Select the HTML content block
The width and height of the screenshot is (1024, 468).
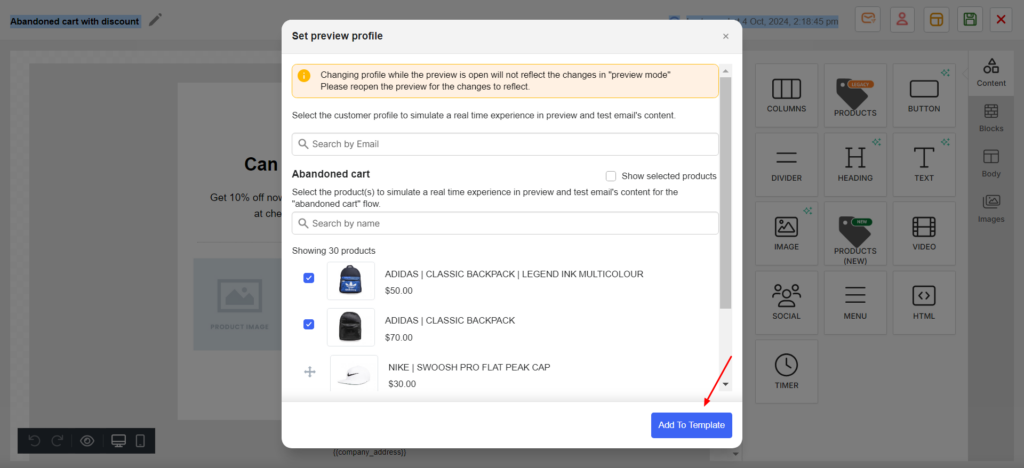[923, 302]
